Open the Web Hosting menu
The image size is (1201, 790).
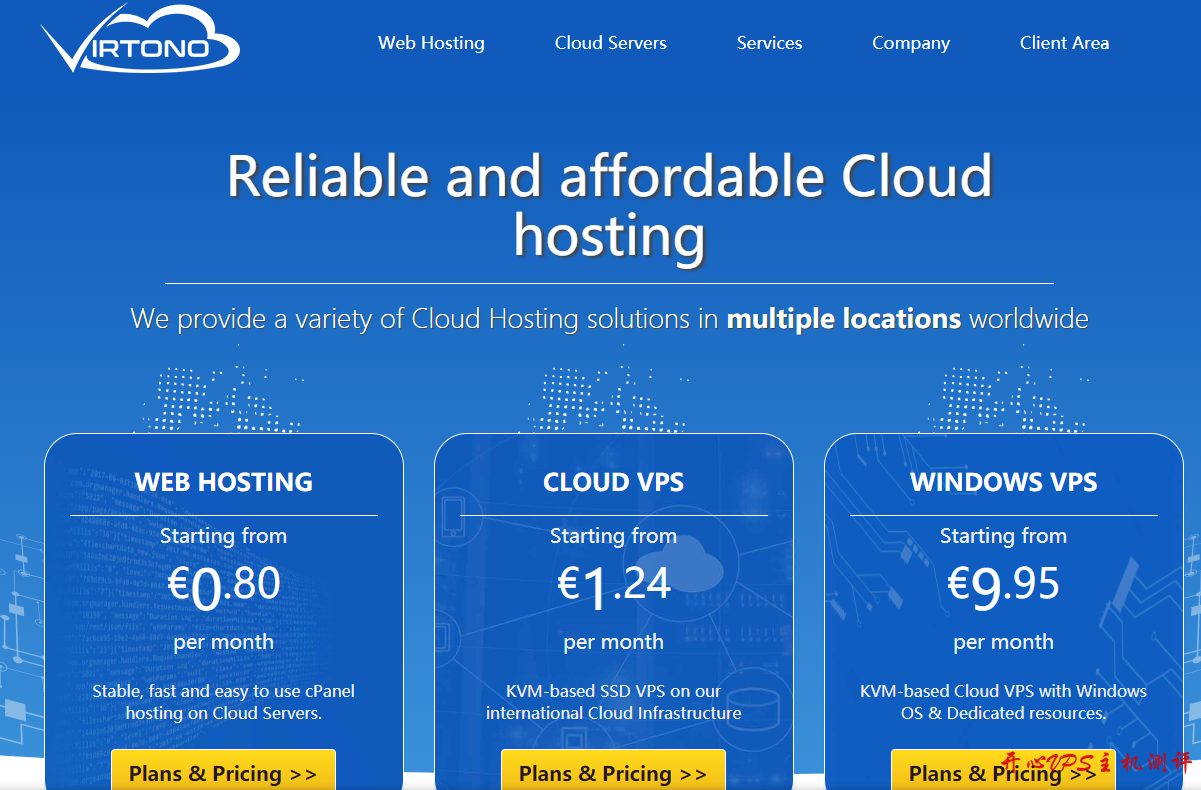pos(431,43)
